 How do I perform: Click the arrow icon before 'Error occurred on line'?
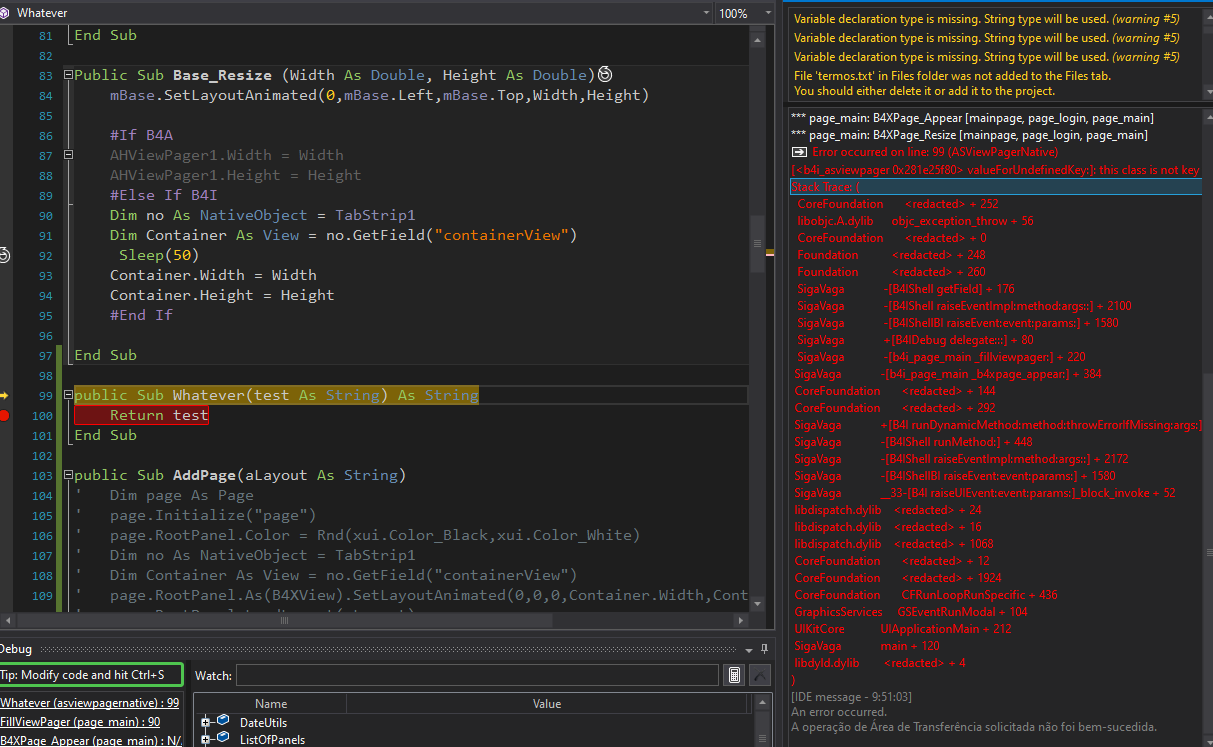tap(799, 152)
